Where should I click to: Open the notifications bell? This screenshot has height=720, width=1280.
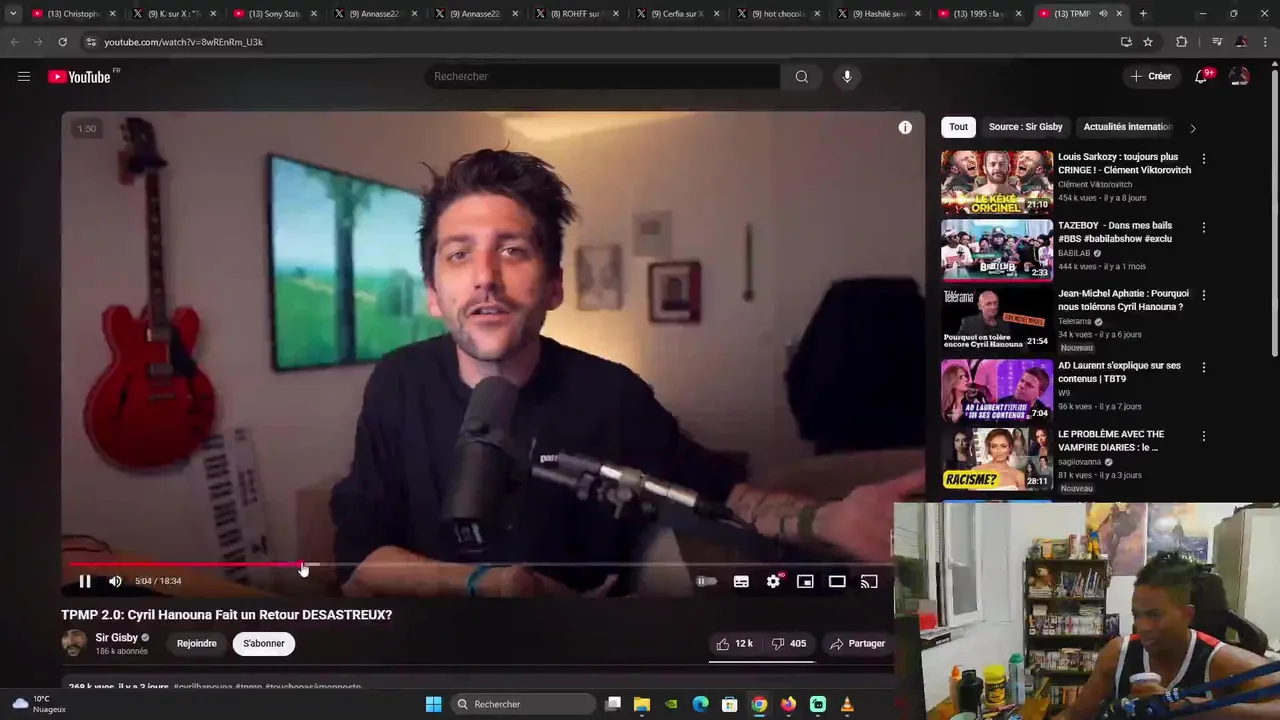pyautogui.click(x=1202, y=77)
